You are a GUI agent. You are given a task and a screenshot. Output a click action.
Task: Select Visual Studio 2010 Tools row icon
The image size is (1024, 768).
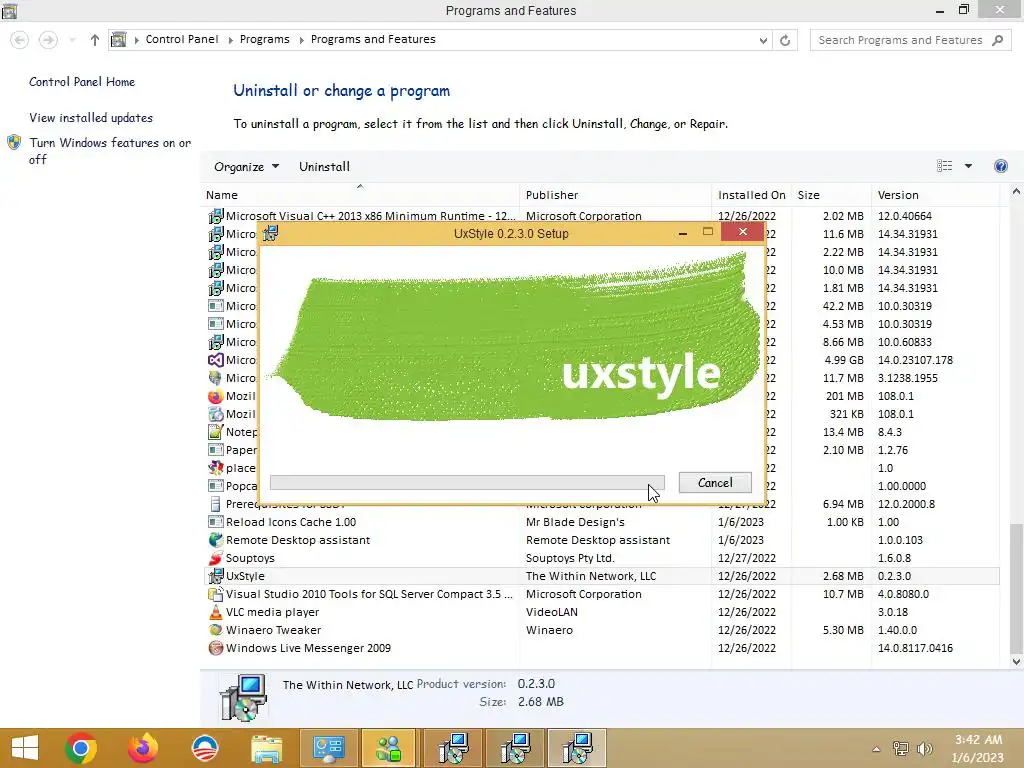pos(216,594)
